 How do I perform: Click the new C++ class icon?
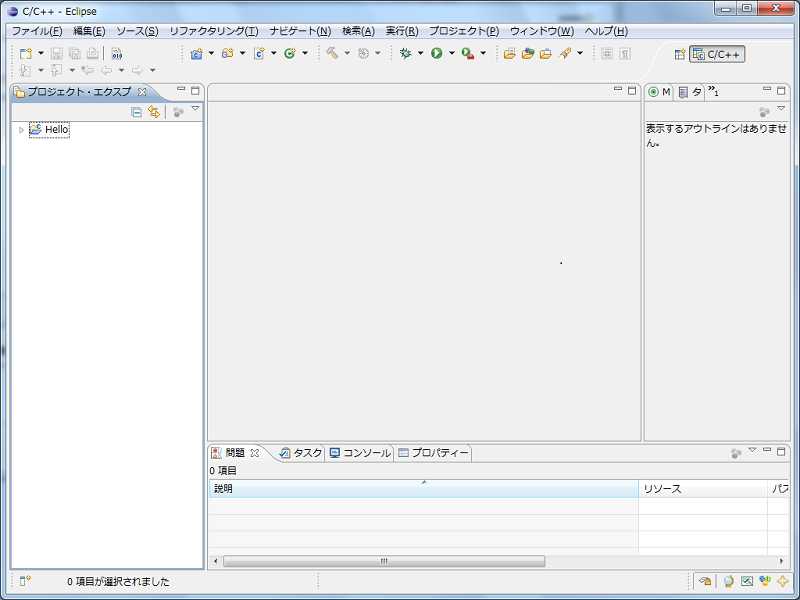289,53
